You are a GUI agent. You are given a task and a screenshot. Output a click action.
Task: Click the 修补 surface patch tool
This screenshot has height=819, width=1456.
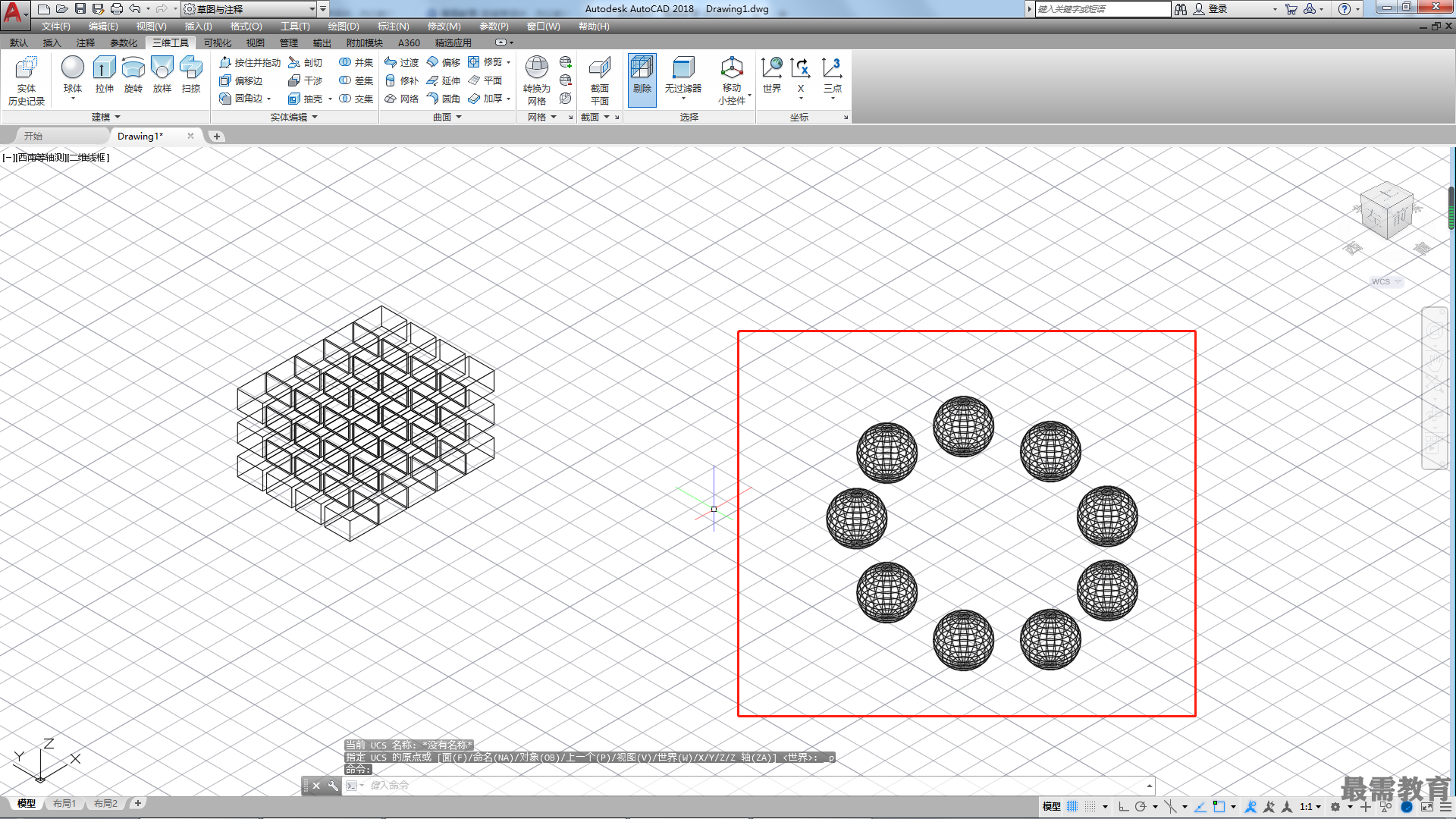(401, 80)
